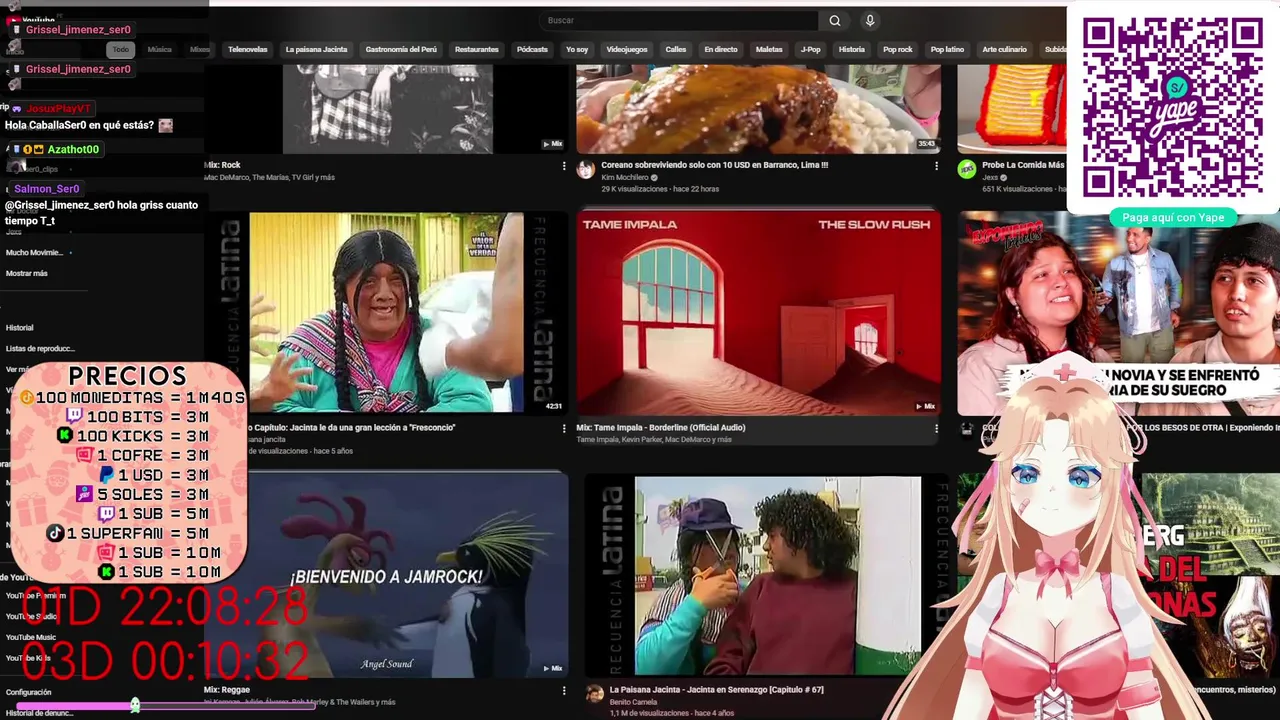Open title 'La Paisana Jacinta - Jacinta en Serenazgo'
Viewport: 1280px width, 720px height.
tap(716, 690)
